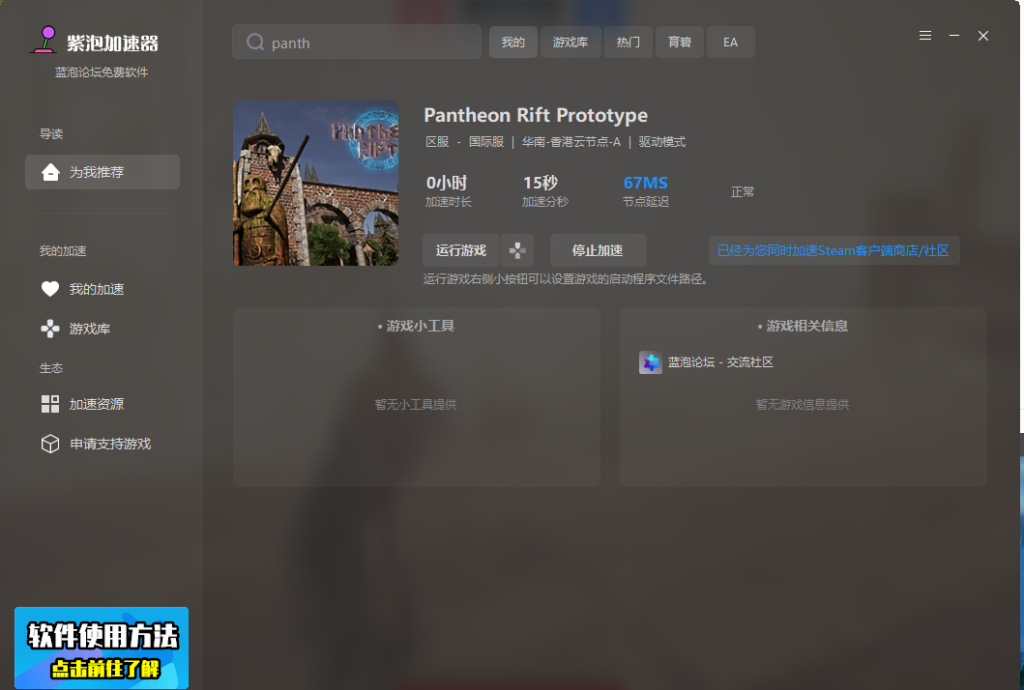Switch to the 热门 tab
The height and width of the screenshot is (690, 1024).
pos(628,42)
